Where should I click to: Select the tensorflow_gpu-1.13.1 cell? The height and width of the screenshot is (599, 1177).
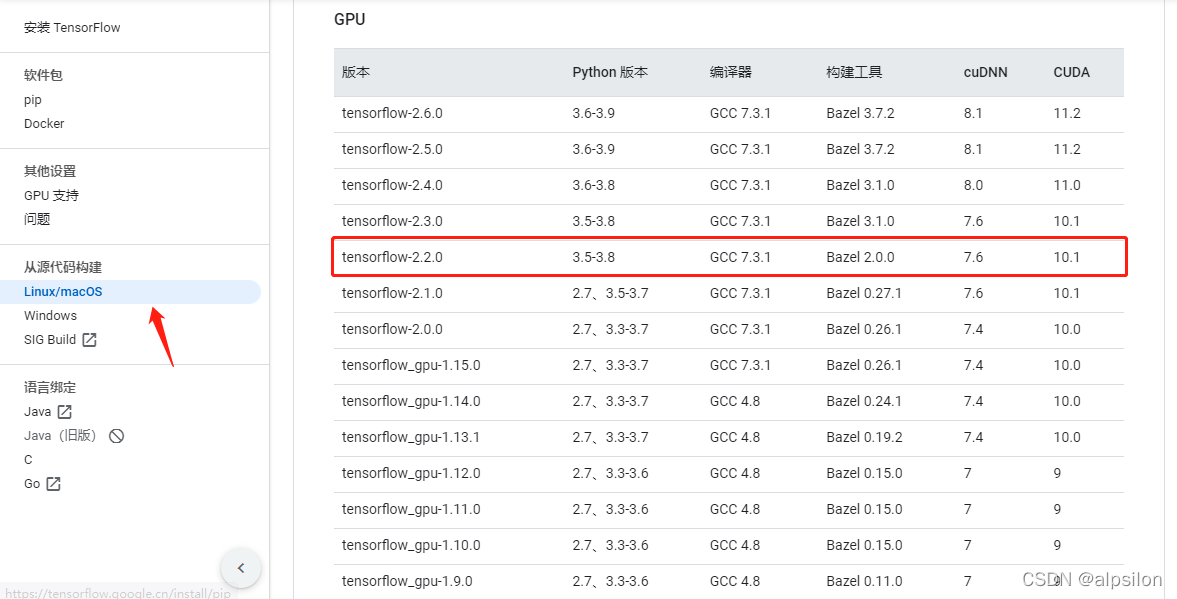[411, 438]
